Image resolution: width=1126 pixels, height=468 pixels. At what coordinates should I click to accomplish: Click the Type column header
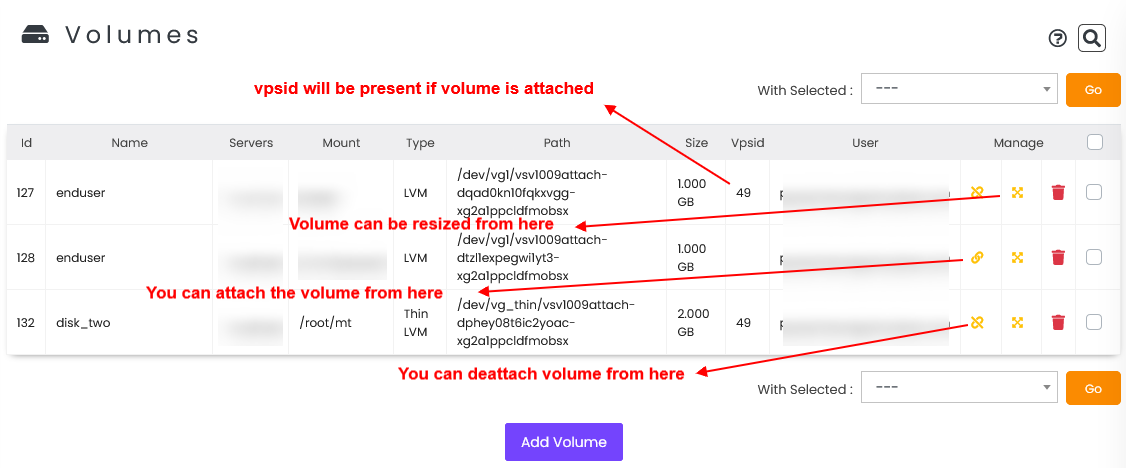coord(420,143)
